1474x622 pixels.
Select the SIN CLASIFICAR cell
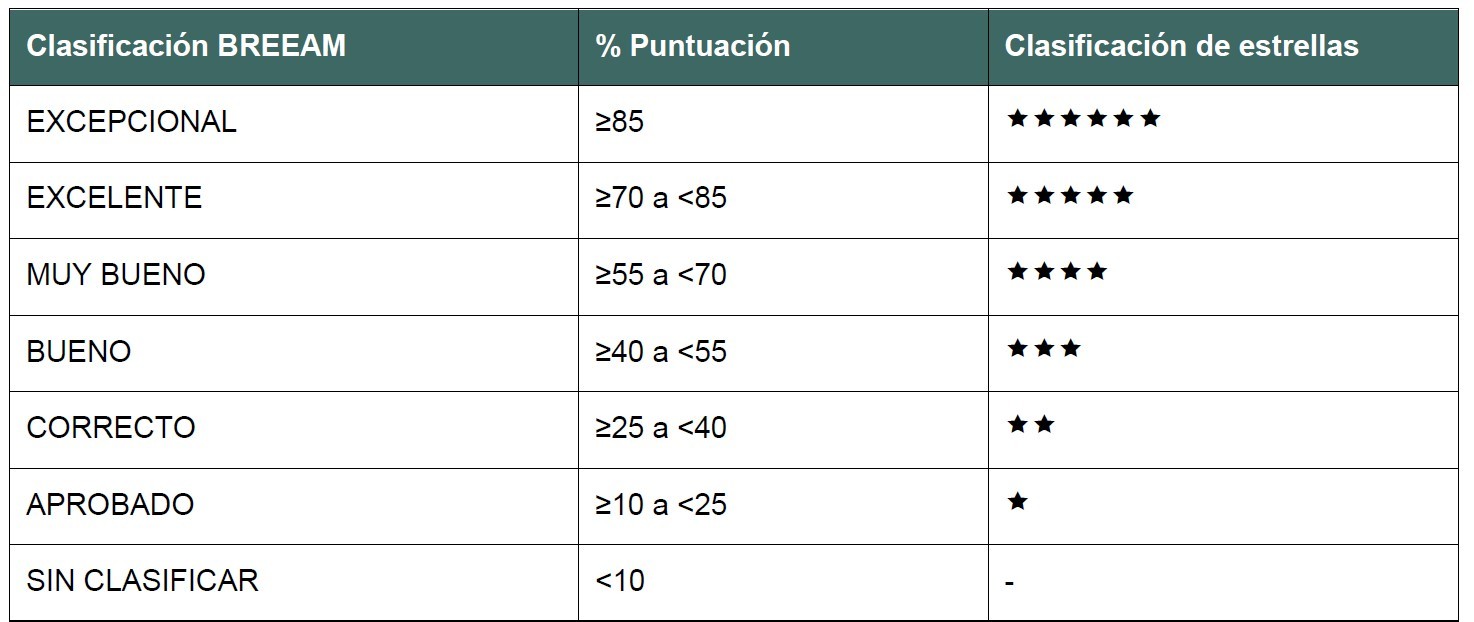point(294,582)
